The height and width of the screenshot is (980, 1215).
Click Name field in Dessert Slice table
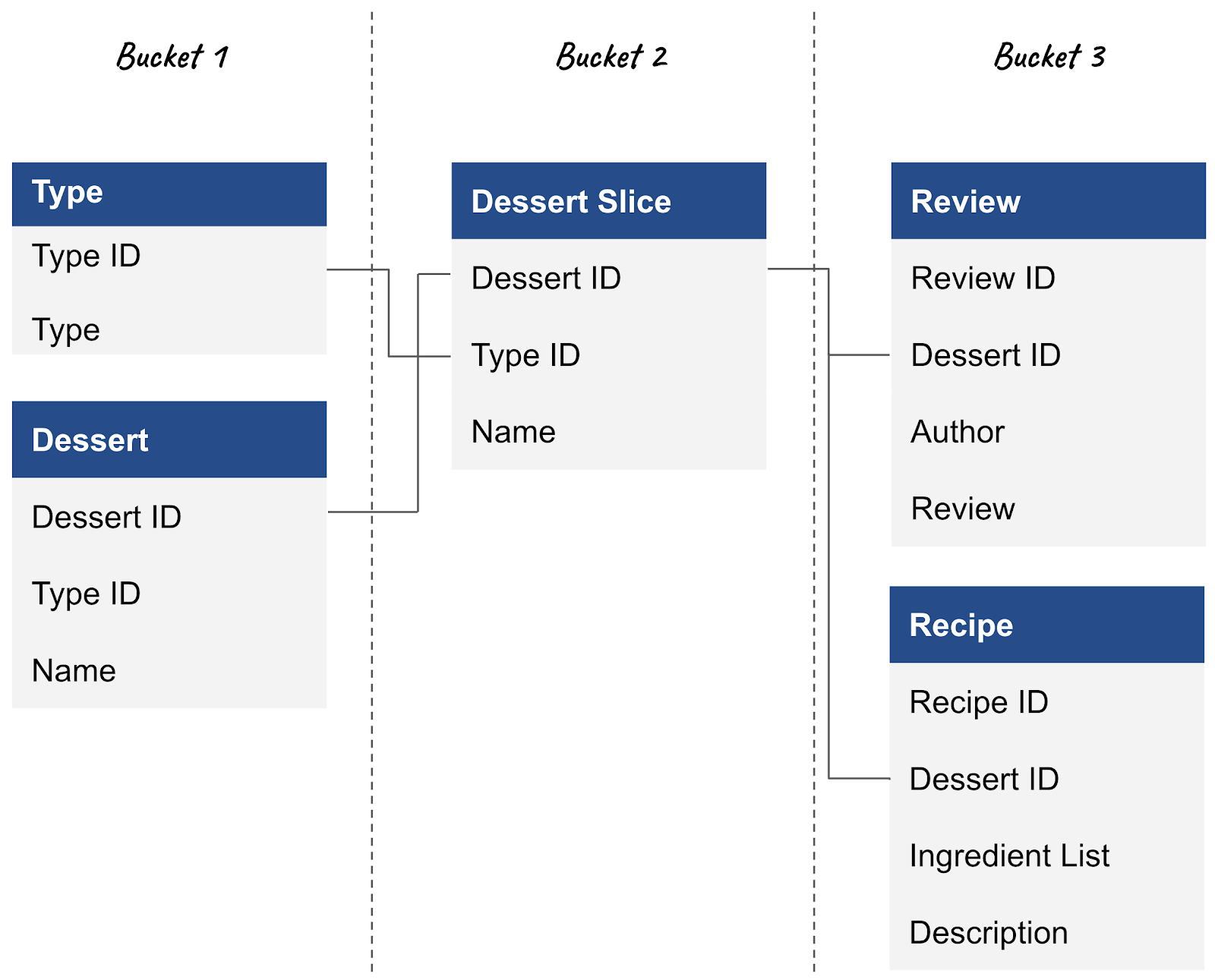click(513, 432)
